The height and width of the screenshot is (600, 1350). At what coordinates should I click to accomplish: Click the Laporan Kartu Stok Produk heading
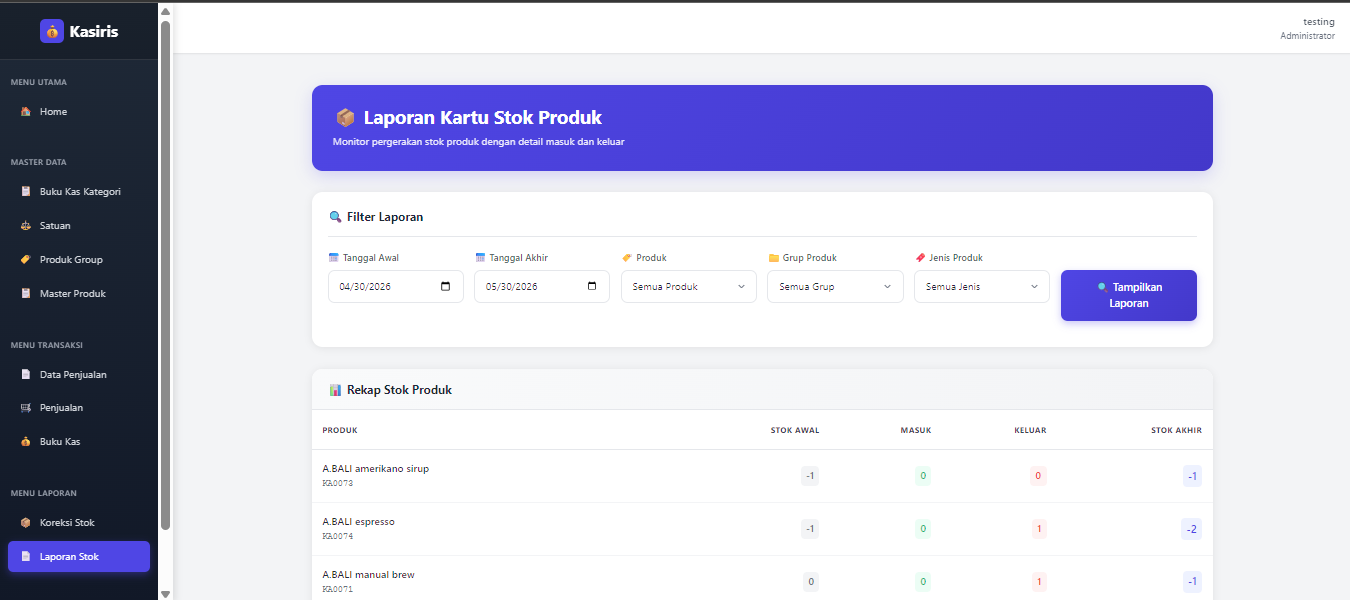pyautogui.click(x=483, y=118)
